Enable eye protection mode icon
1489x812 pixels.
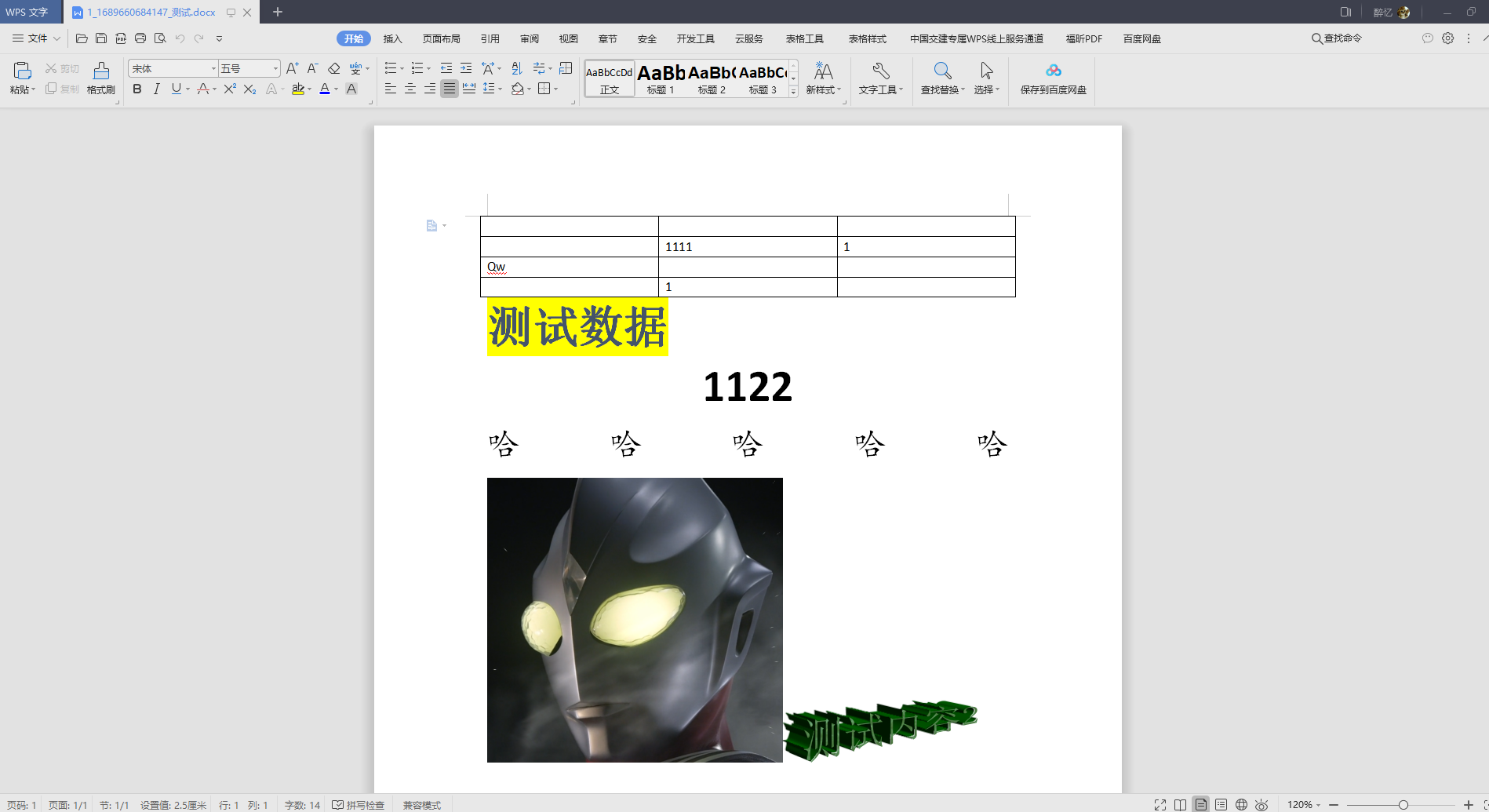1261,805
